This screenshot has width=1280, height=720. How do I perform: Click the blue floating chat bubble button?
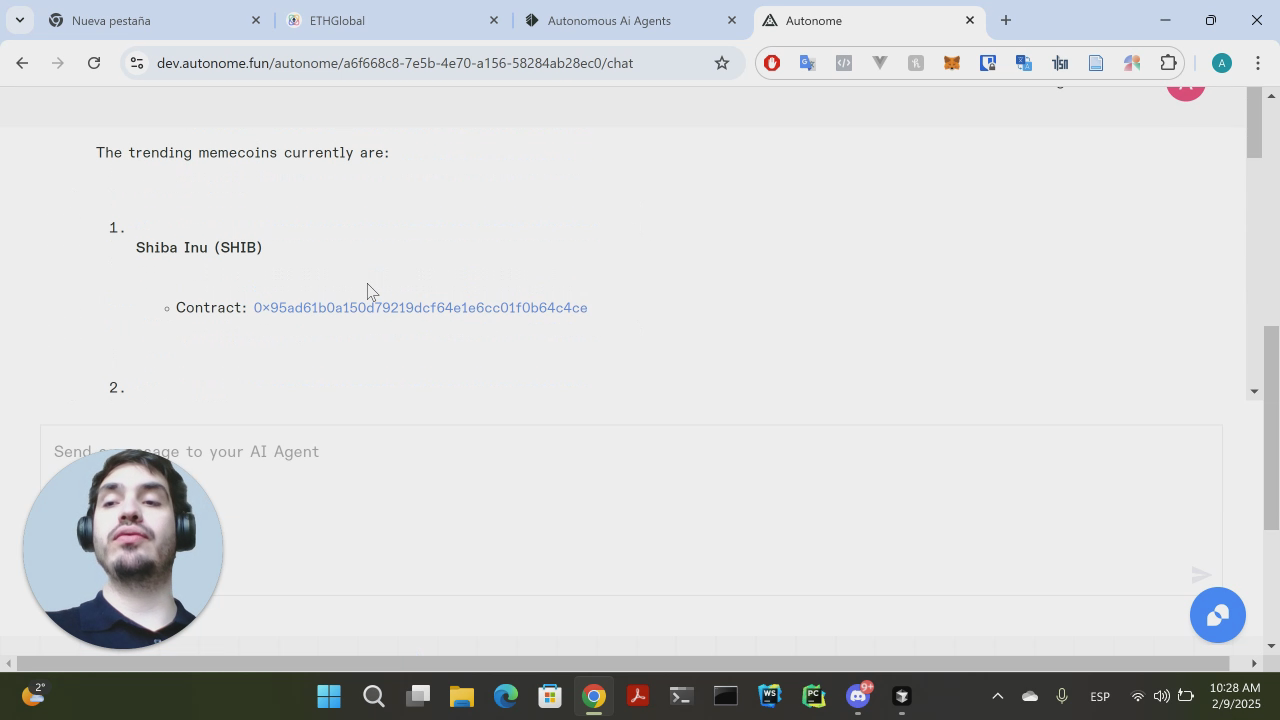coord(1217,615)
